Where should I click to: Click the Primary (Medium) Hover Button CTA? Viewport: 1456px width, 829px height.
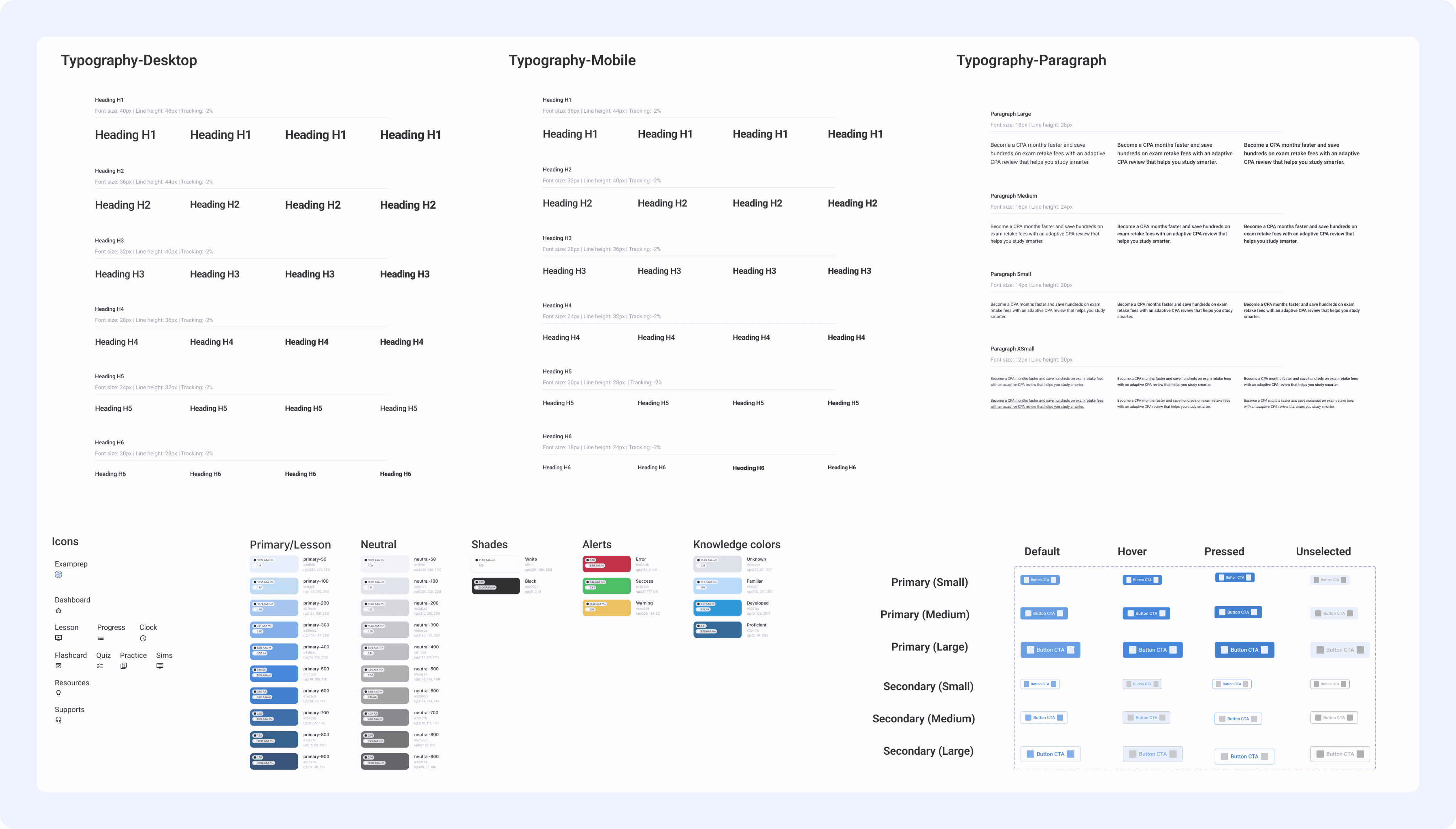click(x=1146, y=613)
